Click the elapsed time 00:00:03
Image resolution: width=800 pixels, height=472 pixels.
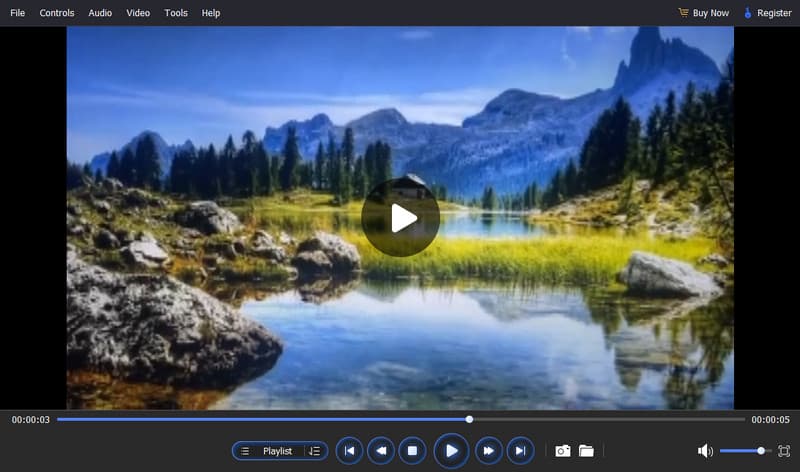tap(31, 419)
